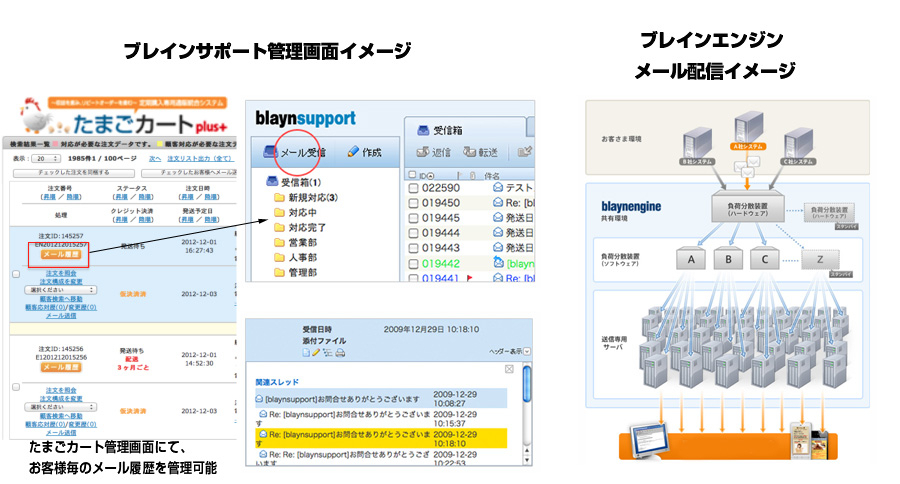Screen dimensions: 900x484
Task: Click the pencil edit icon under 添付ファイル
Action: (316, 353)
